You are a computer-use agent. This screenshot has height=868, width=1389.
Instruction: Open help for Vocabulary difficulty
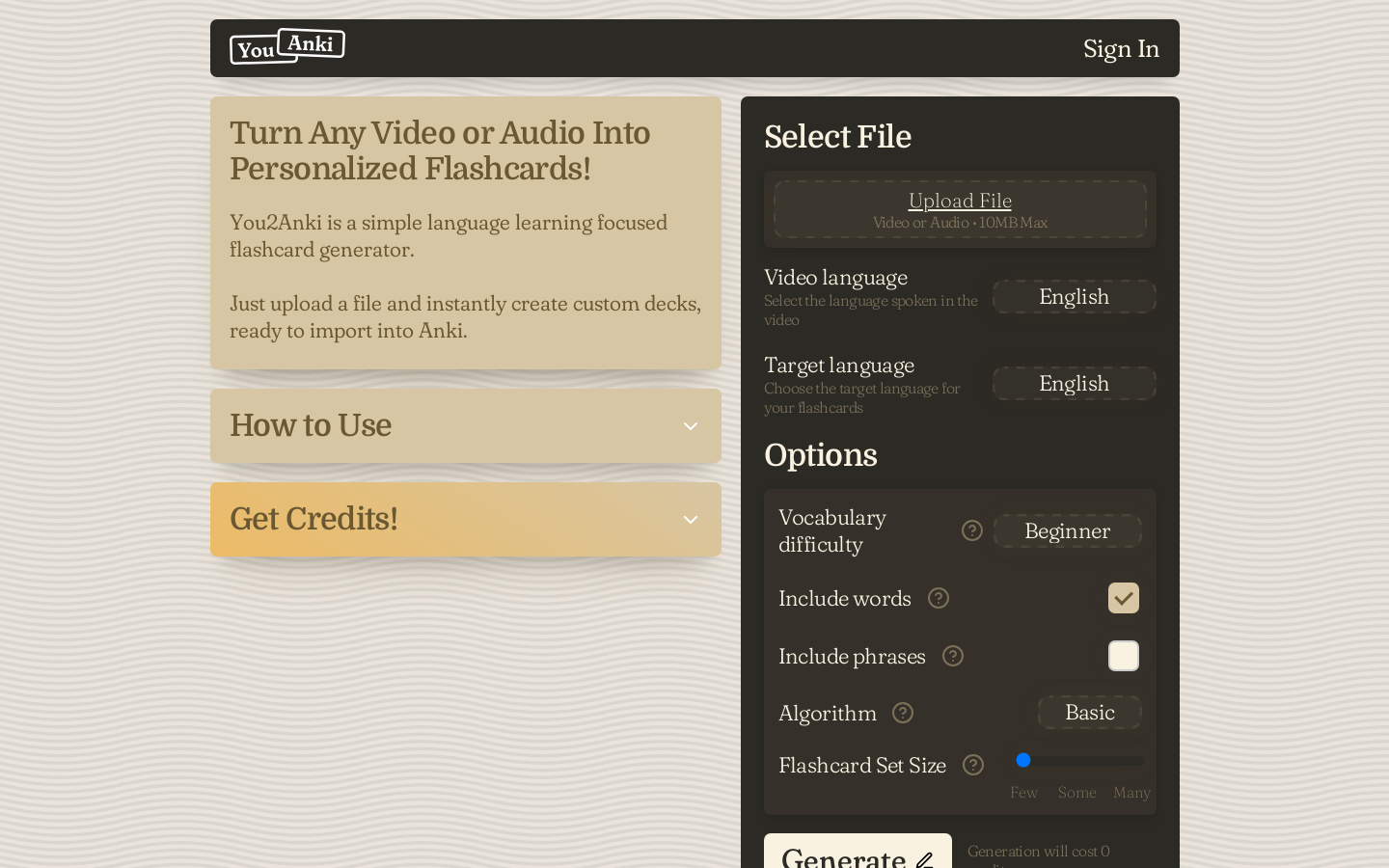[972, 530]
